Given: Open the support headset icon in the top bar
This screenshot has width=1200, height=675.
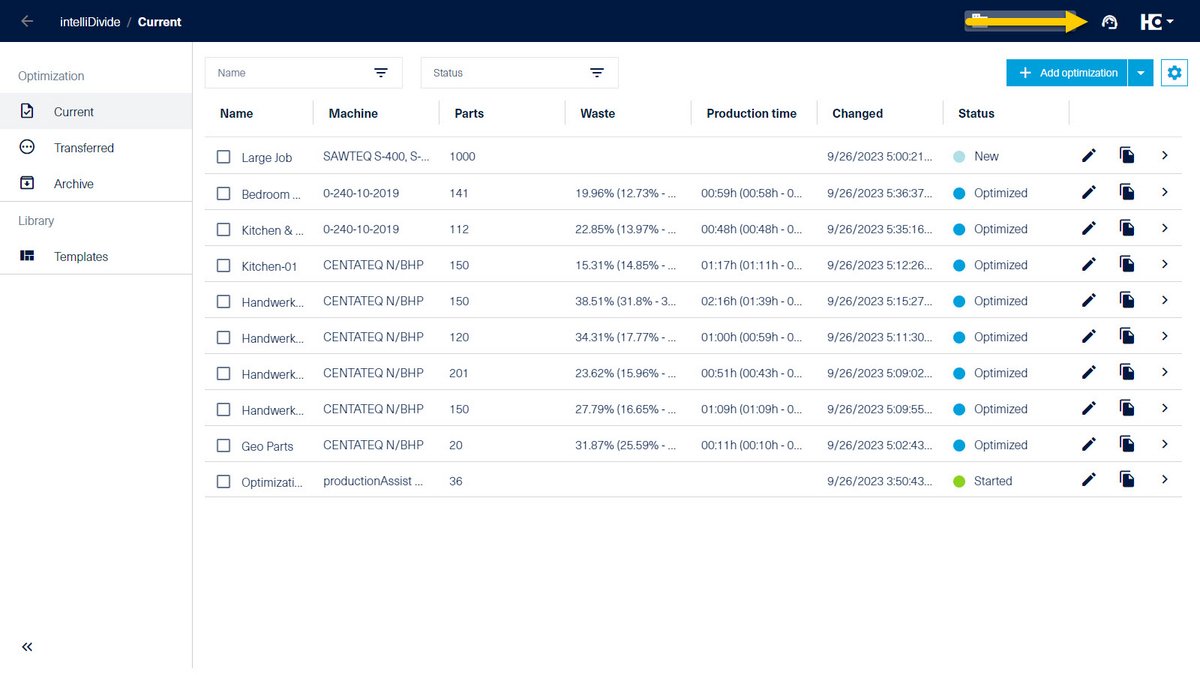Looking at the screenshot, I should coord(1109,21).
